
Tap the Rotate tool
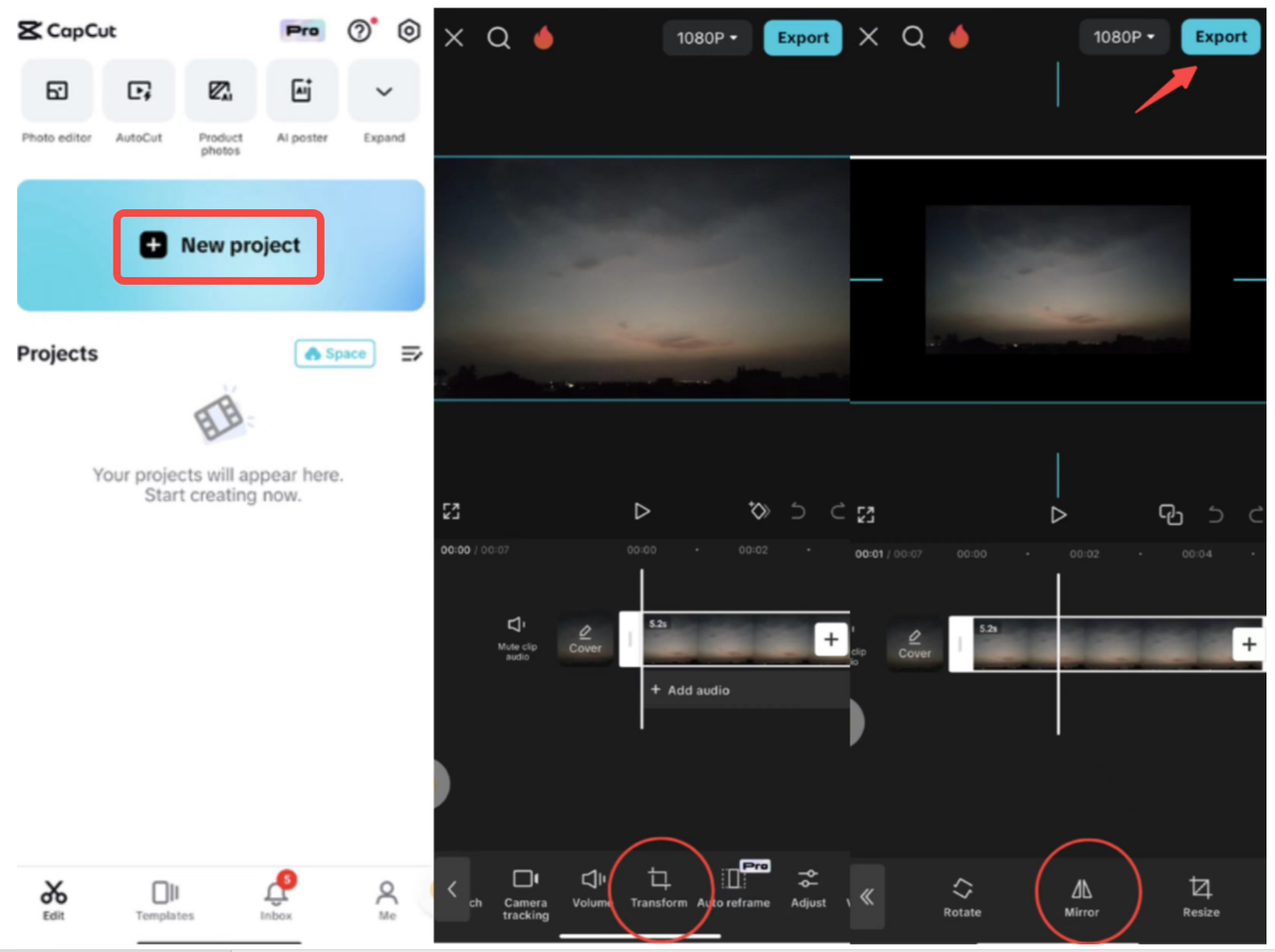coord(962,889)
